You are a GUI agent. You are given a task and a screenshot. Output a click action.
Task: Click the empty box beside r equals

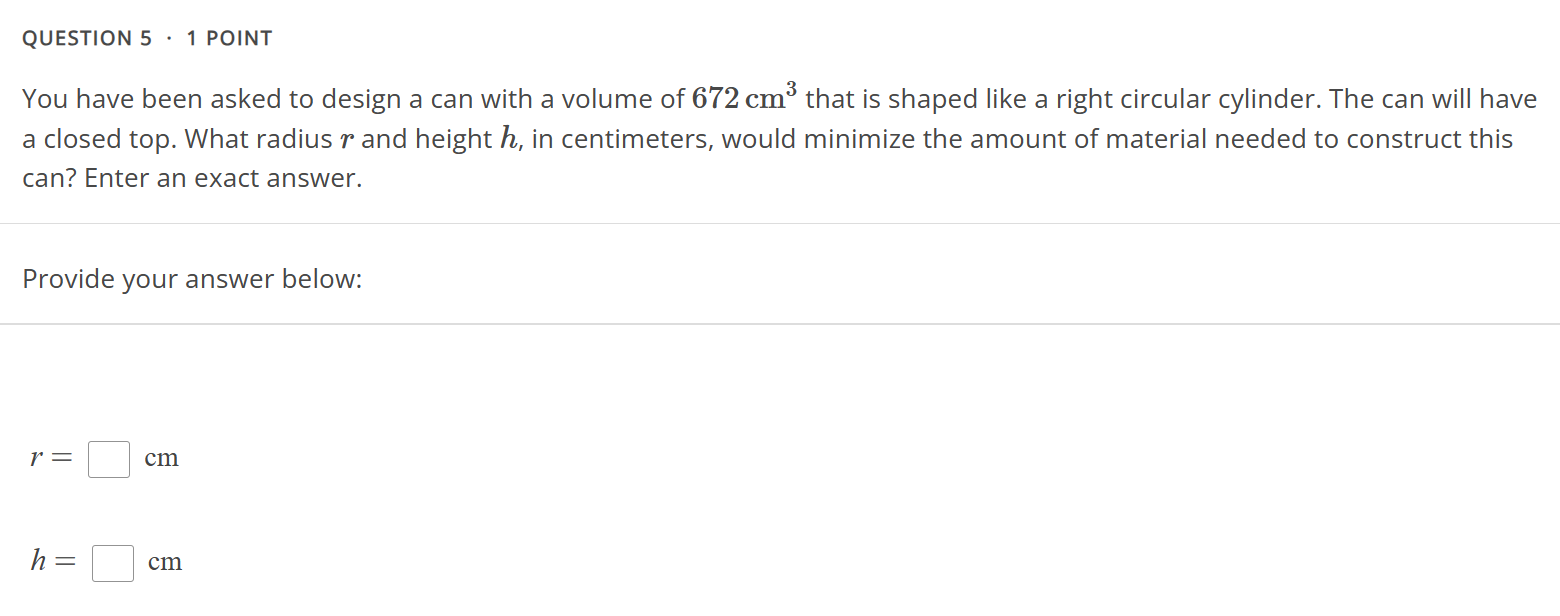[108, 459]
